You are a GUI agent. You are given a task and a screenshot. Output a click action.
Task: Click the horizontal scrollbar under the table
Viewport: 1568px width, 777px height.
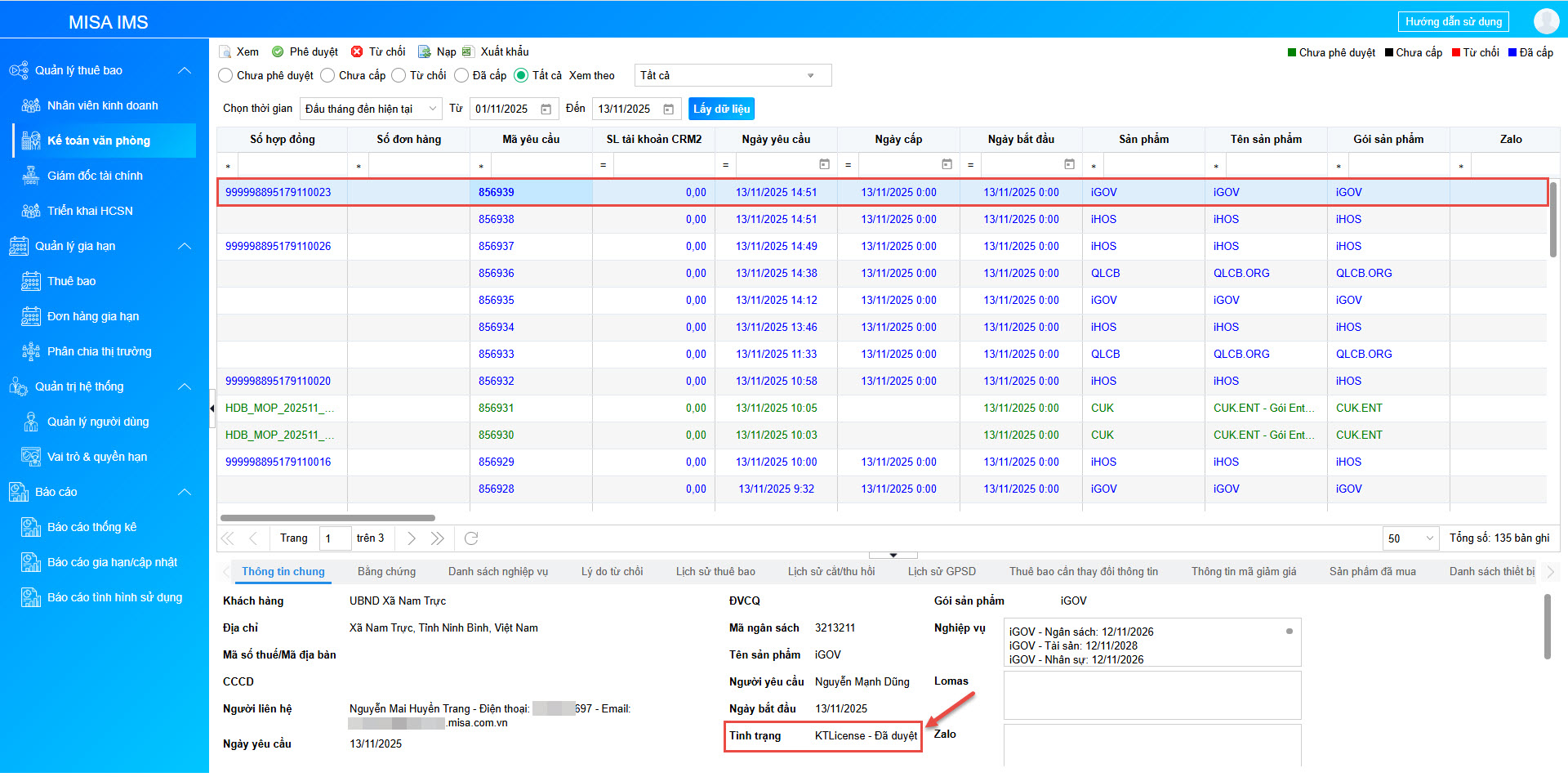(x=327, y=518)
